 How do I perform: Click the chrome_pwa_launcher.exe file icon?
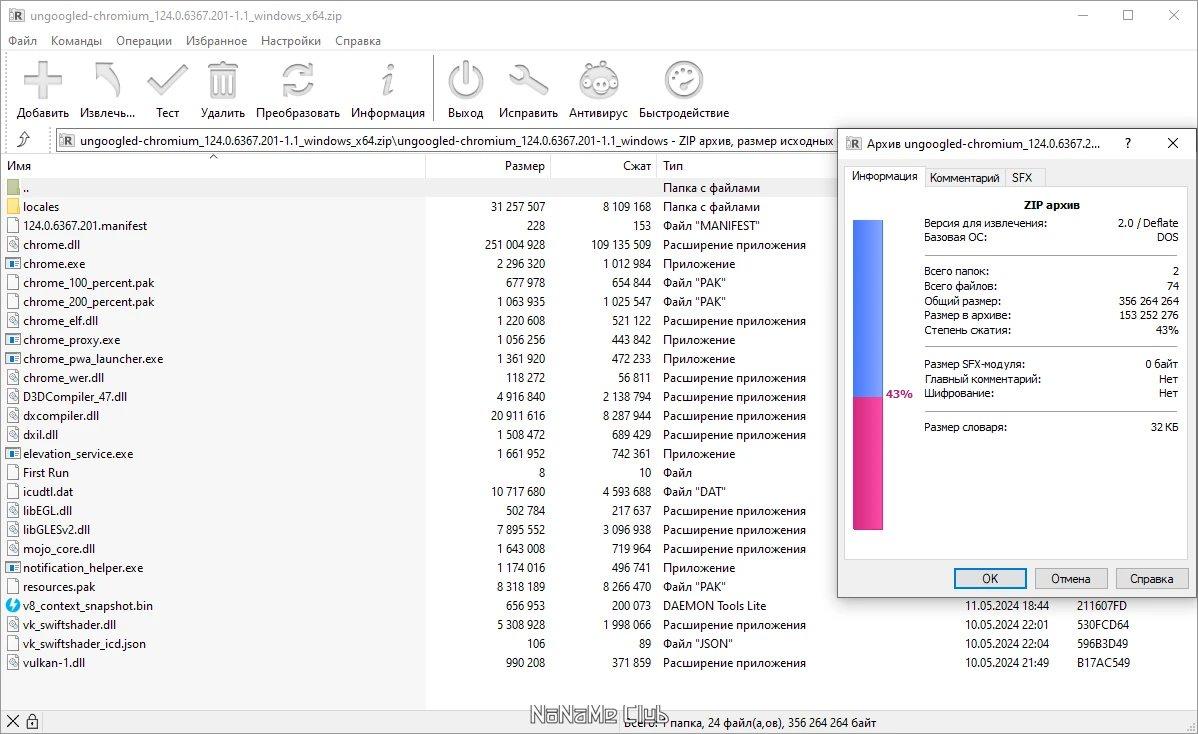pyautogui.click(x=12, y=358)
